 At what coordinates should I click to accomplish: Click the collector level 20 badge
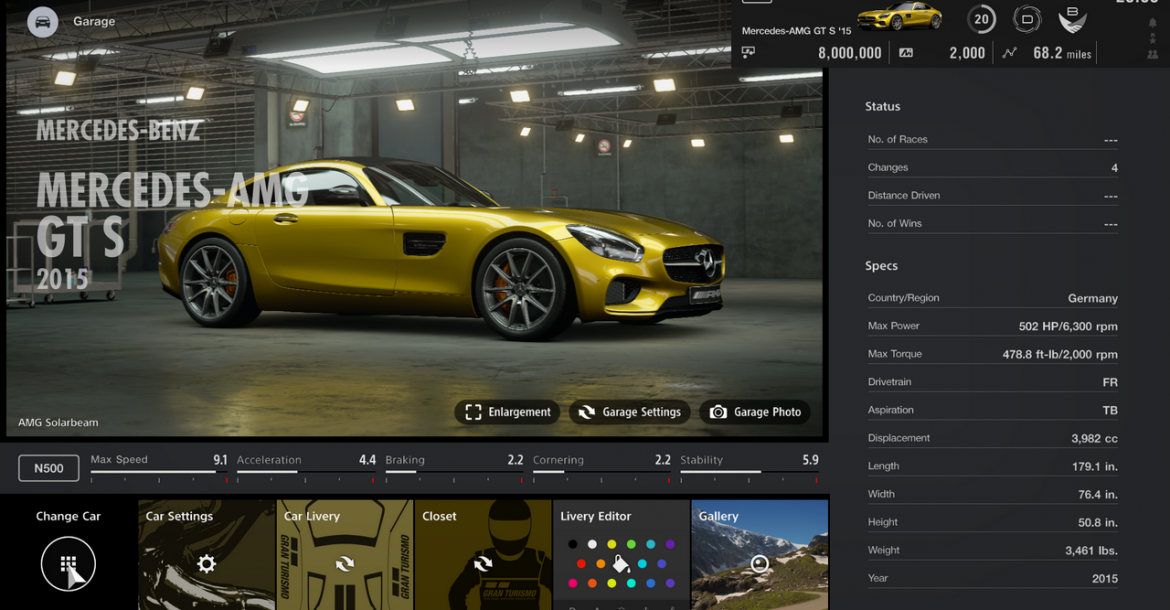pyautogui.click(x=982, y=19)
